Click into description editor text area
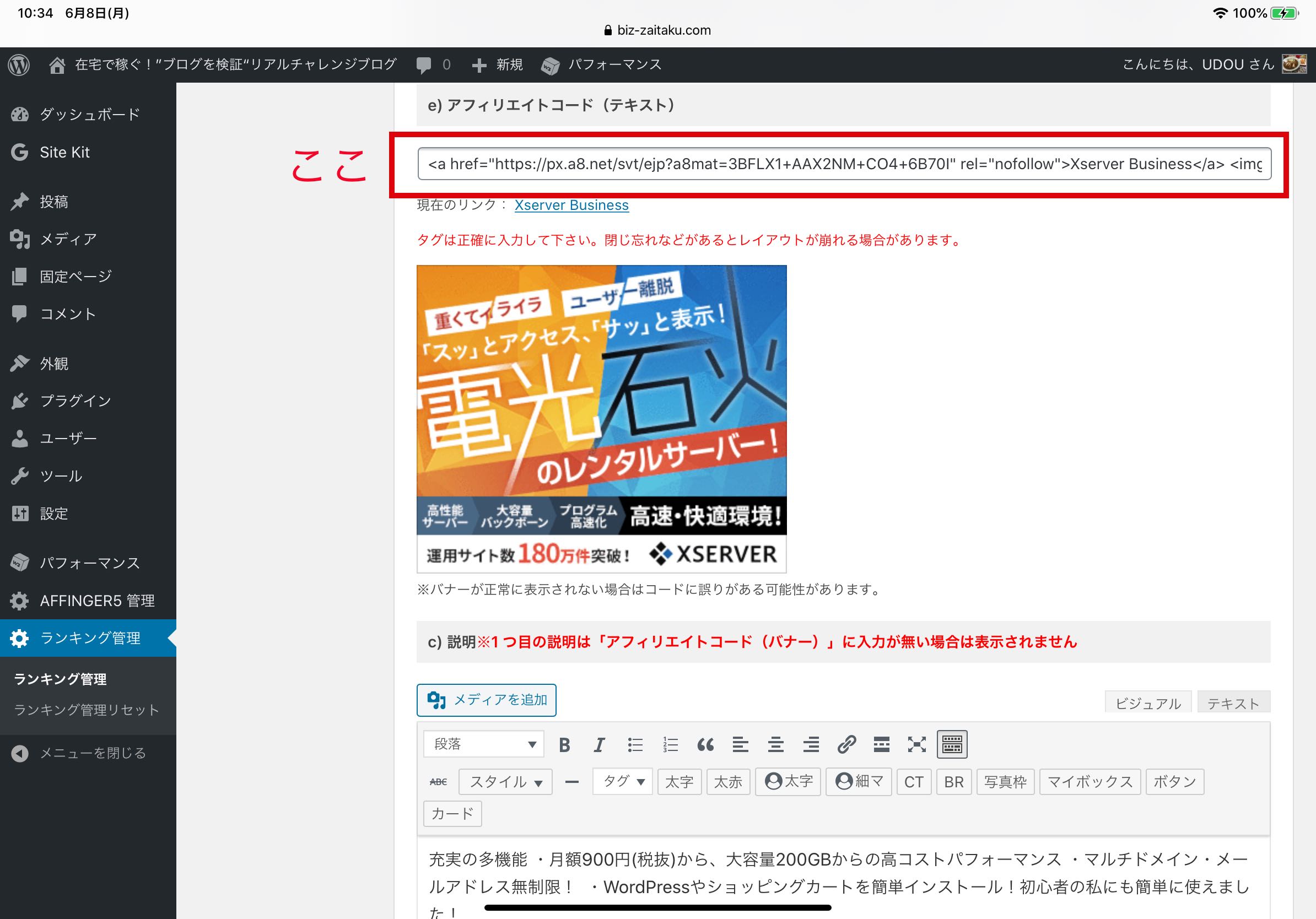This screenshot has width=1316, height=919. click(x=843, y=878)
